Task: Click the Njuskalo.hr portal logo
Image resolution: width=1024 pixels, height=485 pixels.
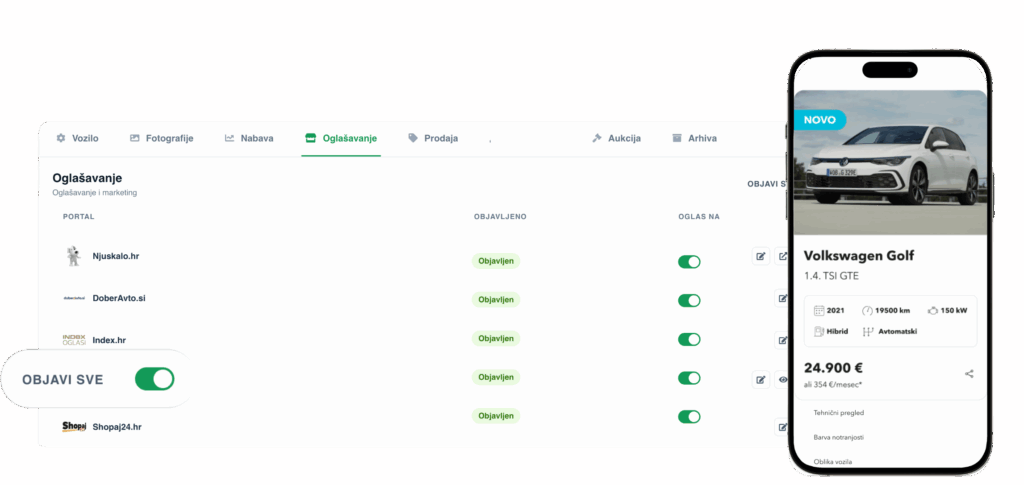Action: click(74, 256)
